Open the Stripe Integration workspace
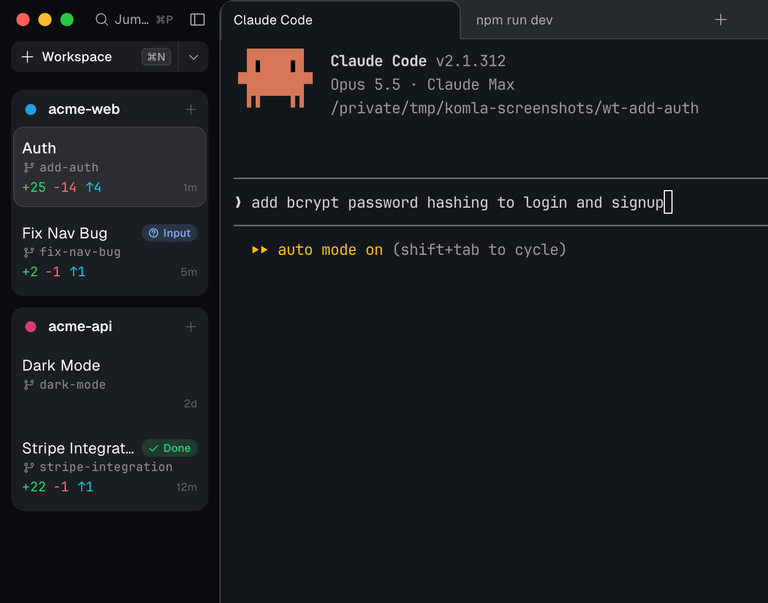Screen dimensions: 768x603 click(110, 467)
